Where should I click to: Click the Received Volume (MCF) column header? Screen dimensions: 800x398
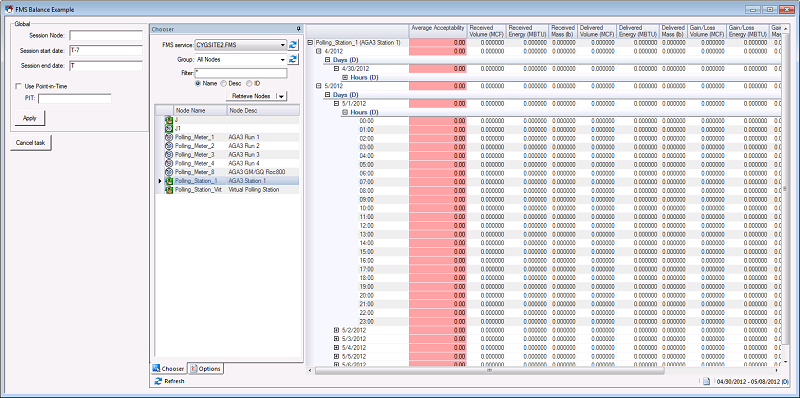tap(486, 31)
